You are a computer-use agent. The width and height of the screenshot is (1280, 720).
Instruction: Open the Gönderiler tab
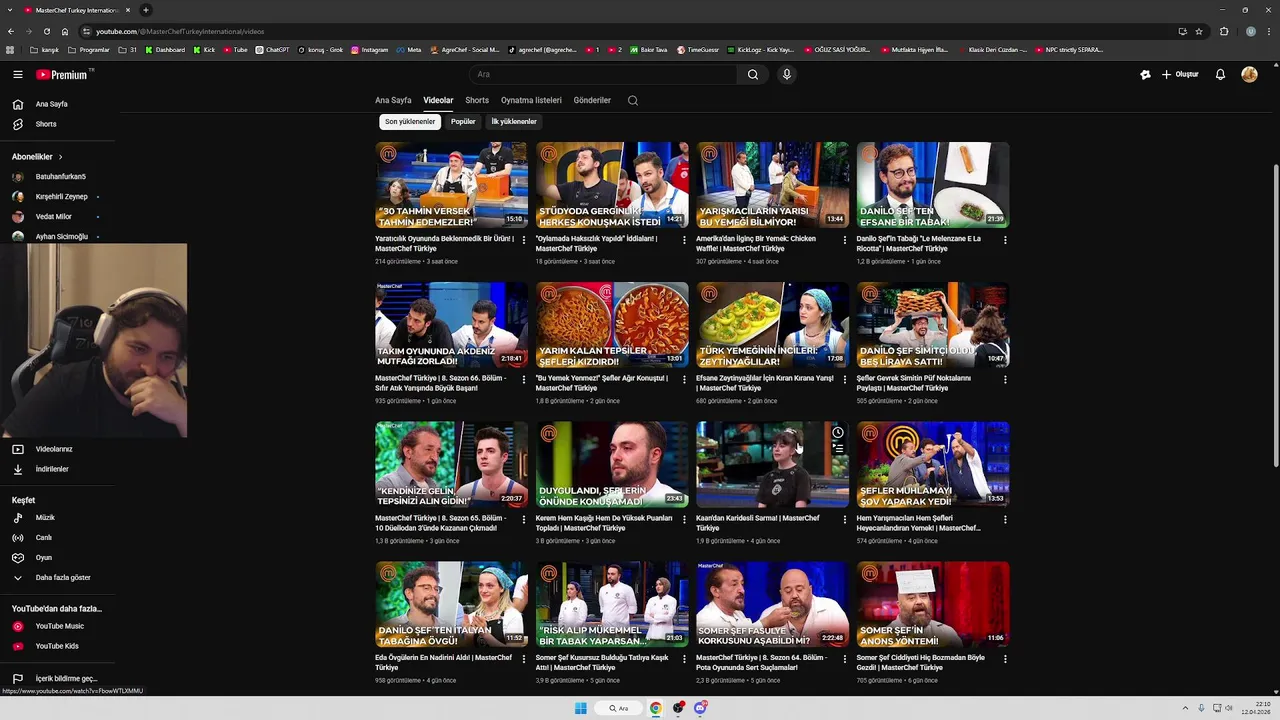click(x=592, y=100)
